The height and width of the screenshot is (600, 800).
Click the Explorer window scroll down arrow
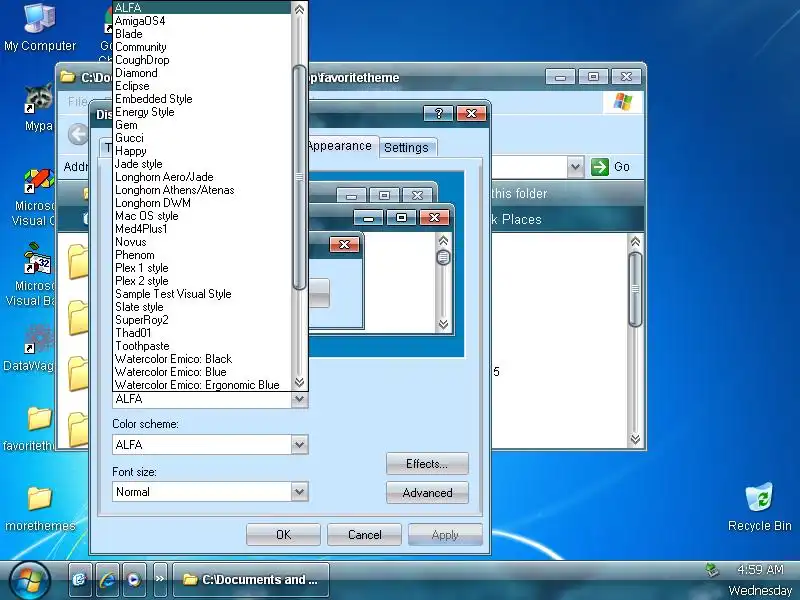[635, 439]
